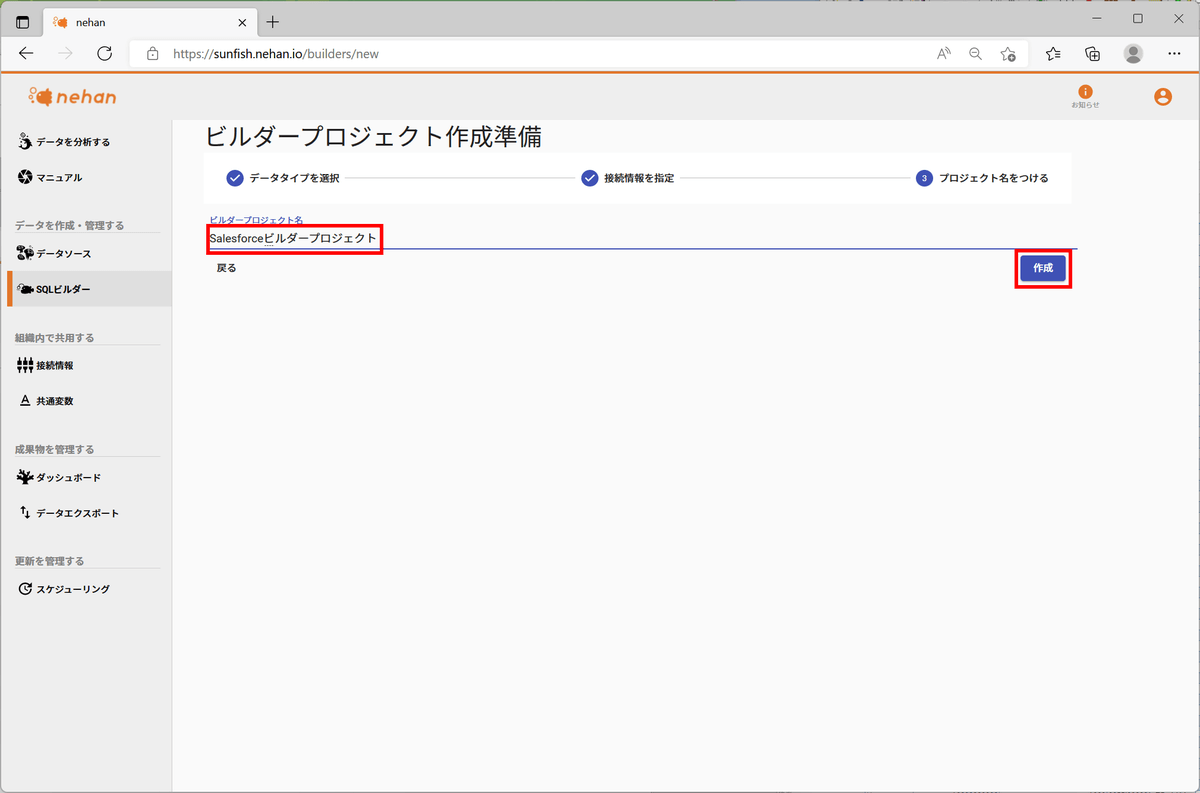
Task: Select the nehan browser tab
Action: tap(151, 22)
